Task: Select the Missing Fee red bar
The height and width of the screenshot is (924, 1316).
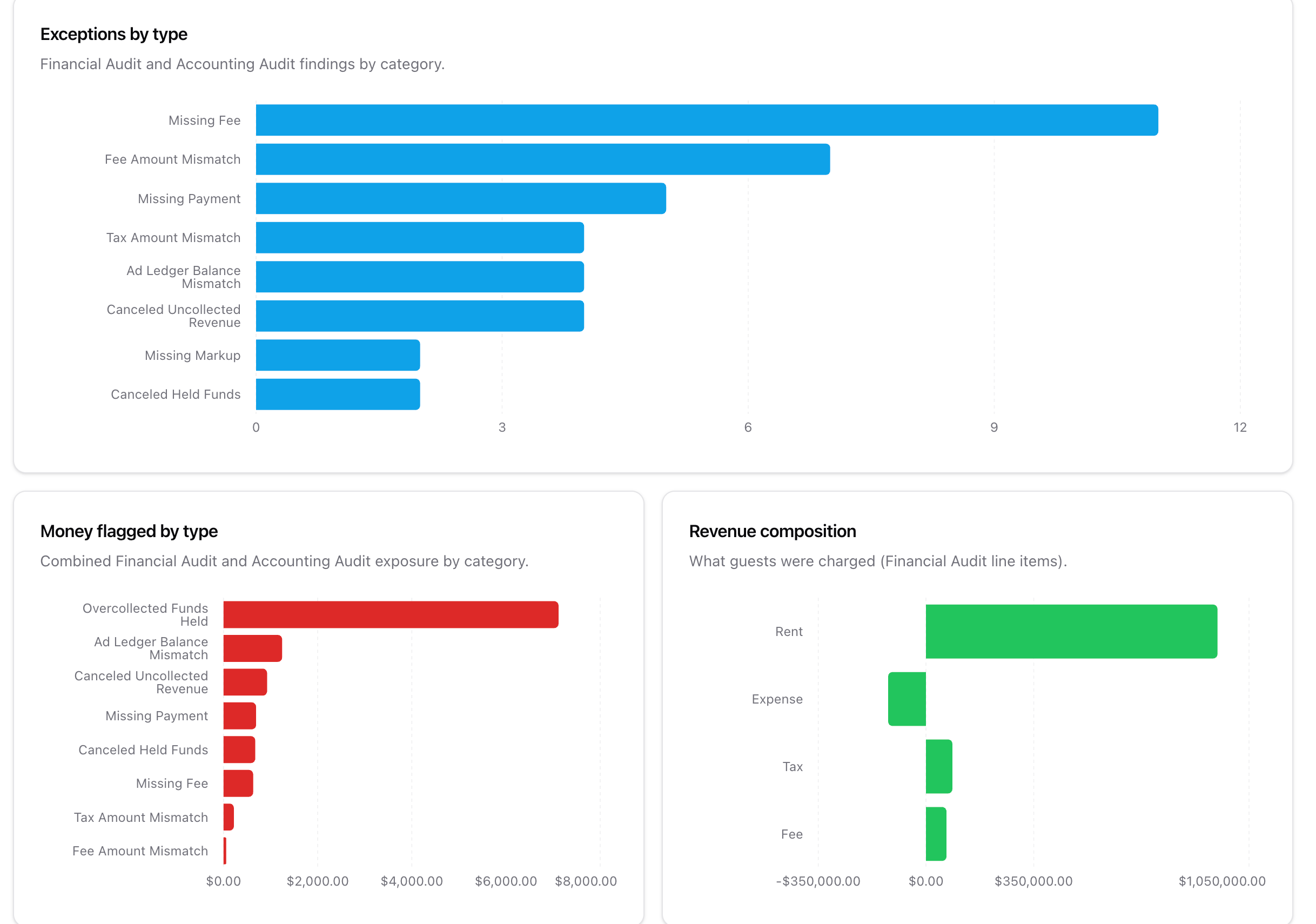Action: pos(238,784)
